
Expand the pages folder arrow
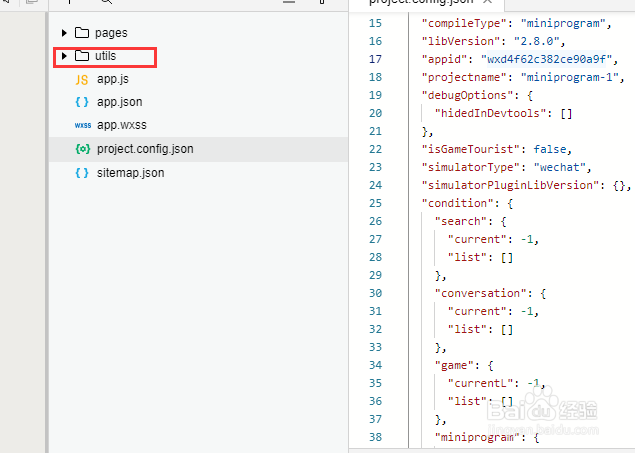pos(65,33)
